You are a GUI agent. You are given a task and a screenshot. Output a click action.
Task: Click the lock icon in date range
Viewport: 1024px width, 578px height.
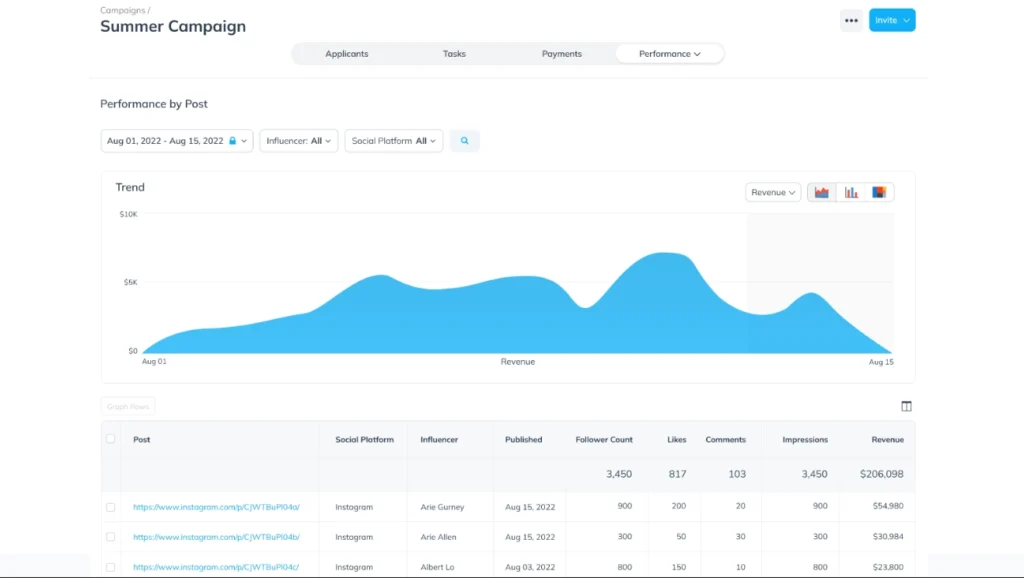pyautogui.click(x=233, y=141)
